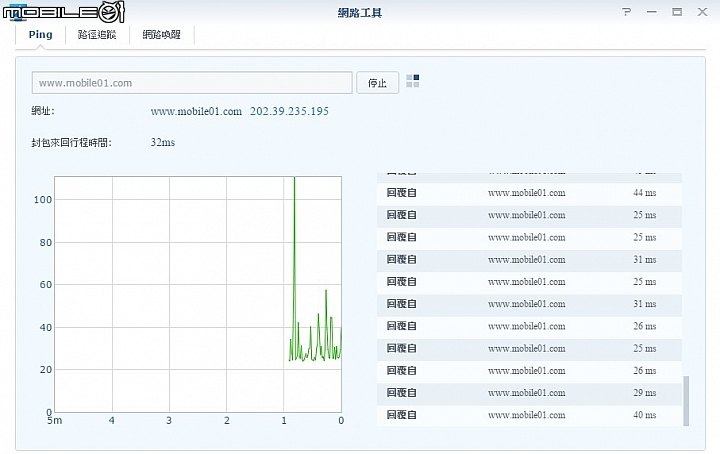Select the round-trip time value 32ms
Viewport: 720px width, 454px height.
[x=163, y=142]
